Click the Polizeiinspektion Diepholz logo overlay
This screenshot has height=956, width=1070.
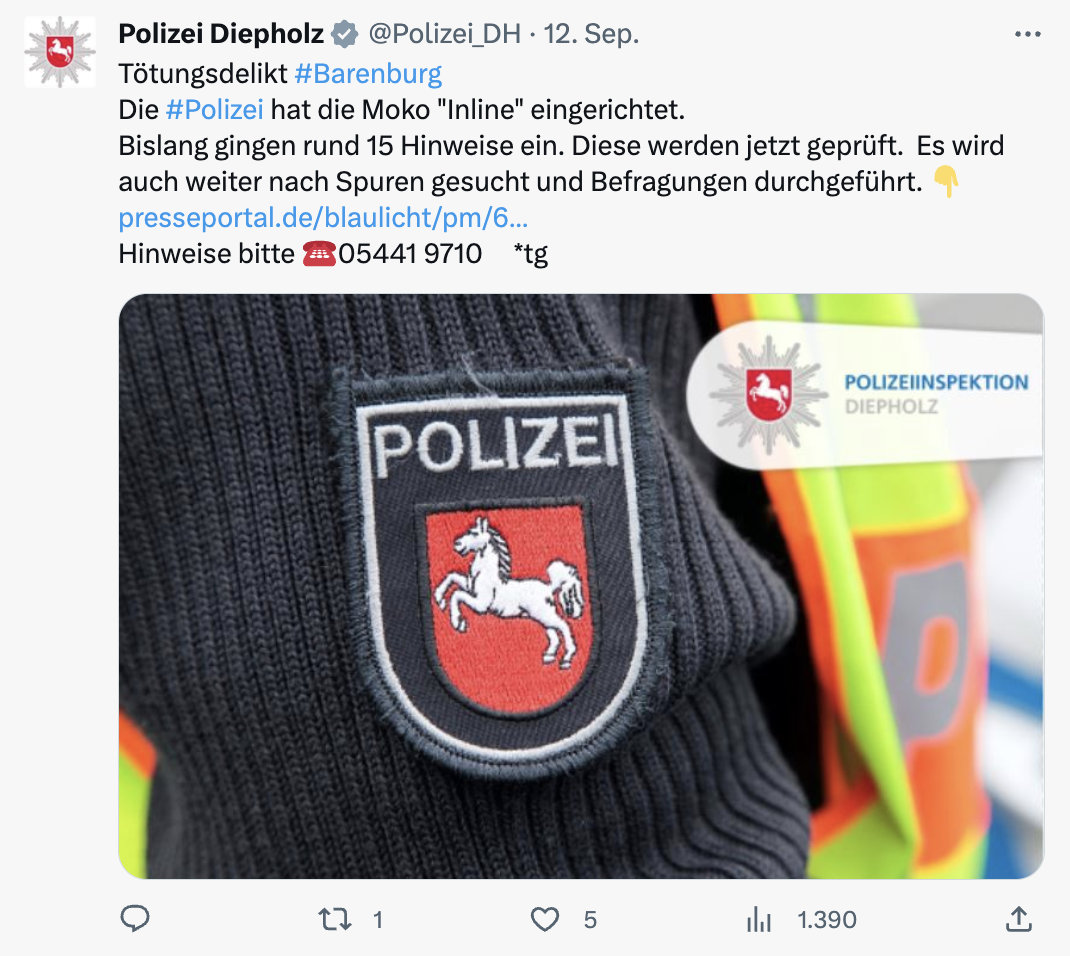coord(865,395)
